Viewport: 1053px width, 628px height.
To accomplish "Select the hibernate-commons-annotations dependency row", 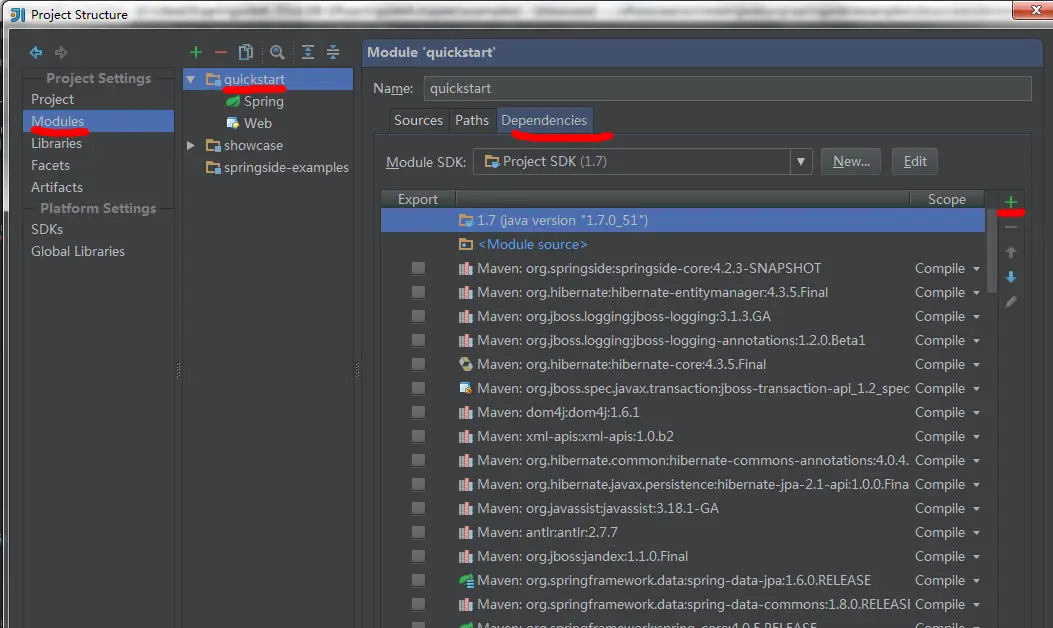I will [682, 460].
